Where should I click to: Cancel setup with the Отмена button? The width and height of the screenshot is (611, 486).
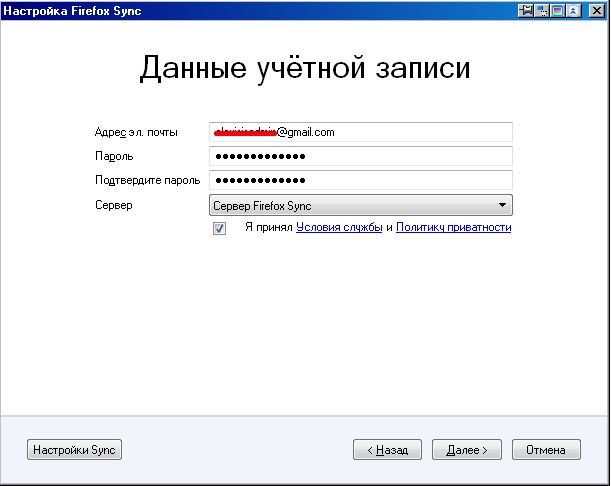coord(546,450)
